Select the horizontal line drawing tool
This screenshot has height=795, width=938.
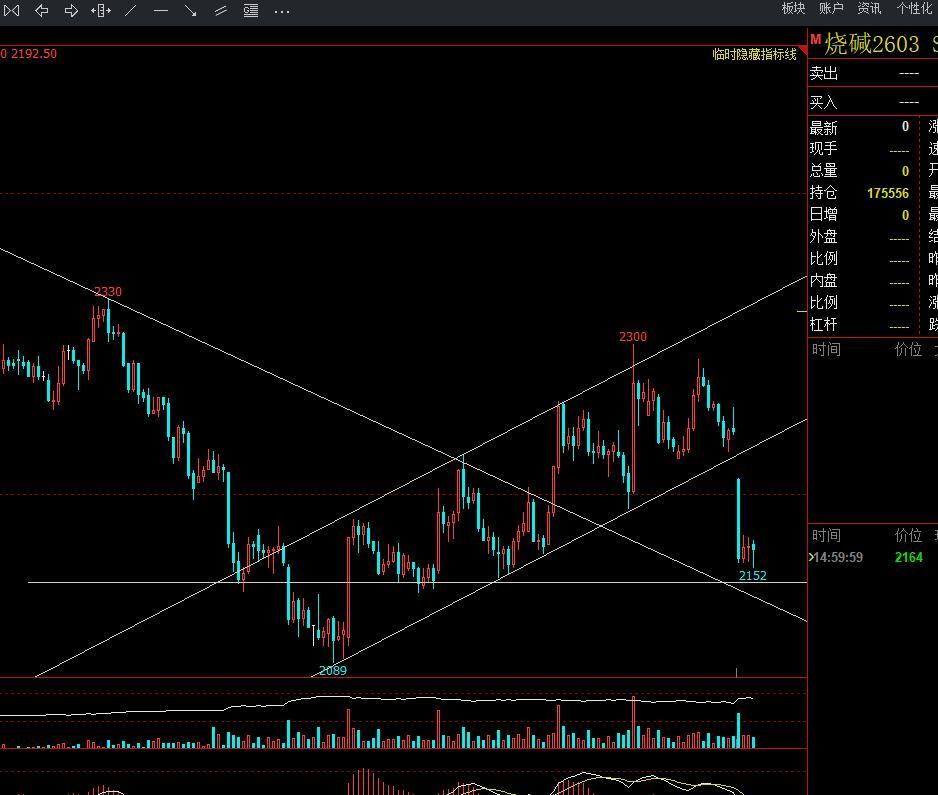[x=160, y=10]
